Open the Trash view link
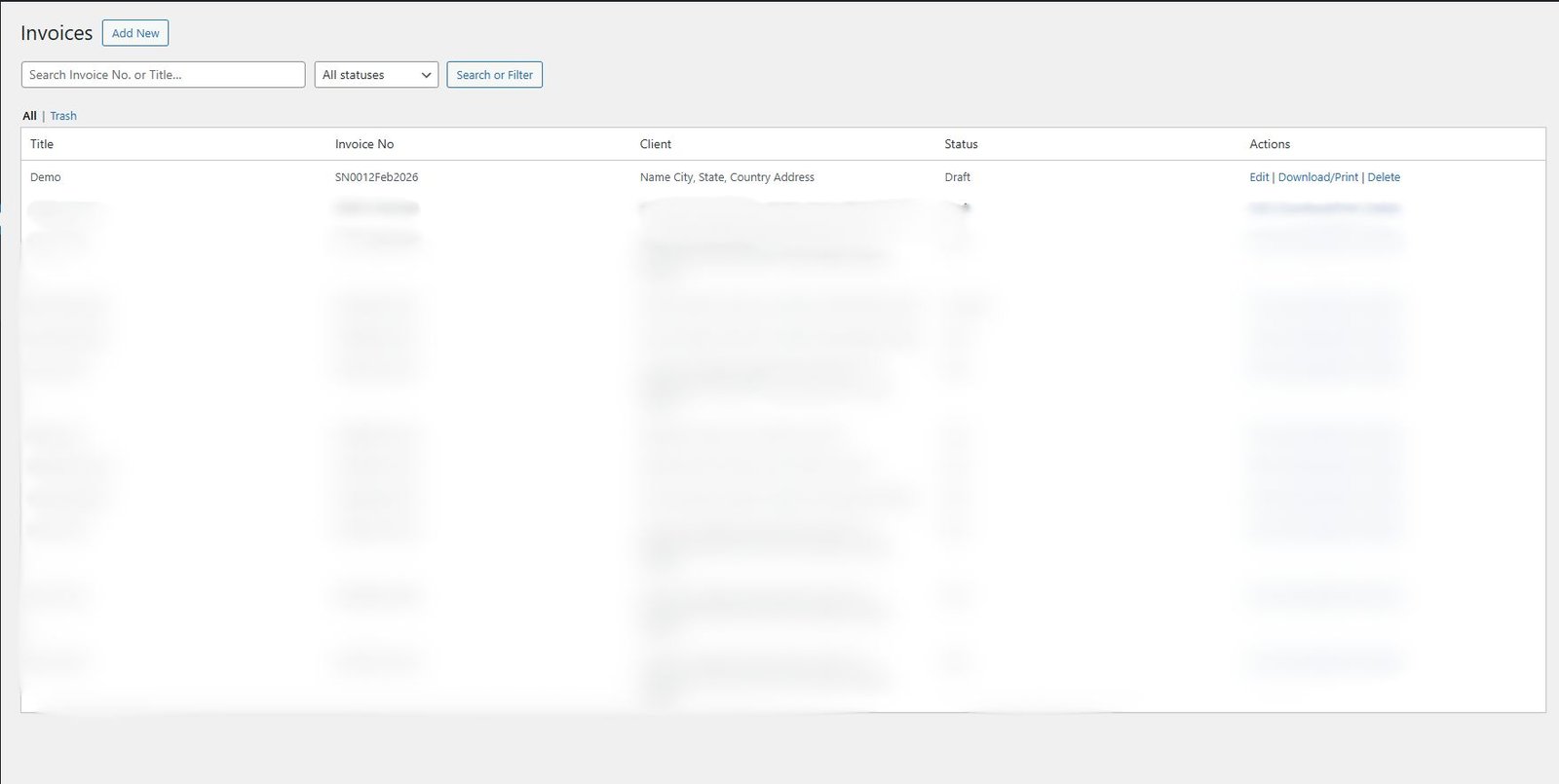Image resolution: width=1559 pixels, height=784 pixels. [x=63, y=116]
